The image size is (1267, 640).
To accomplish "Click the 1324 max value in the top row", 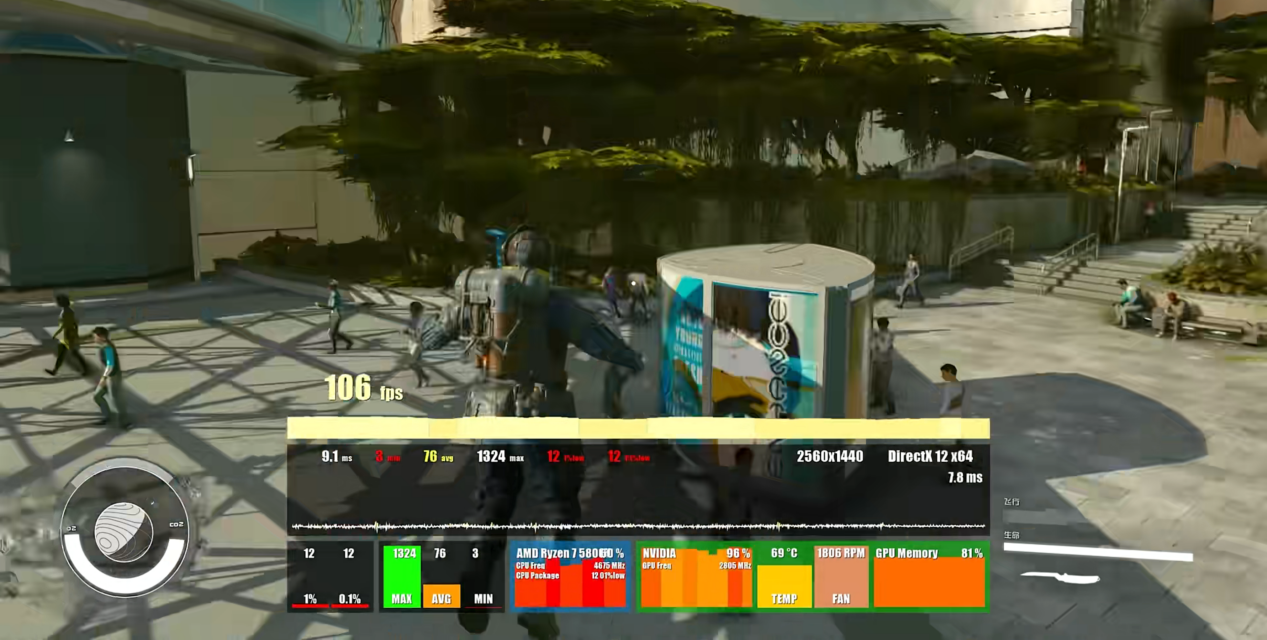I will tap(500, 457).
